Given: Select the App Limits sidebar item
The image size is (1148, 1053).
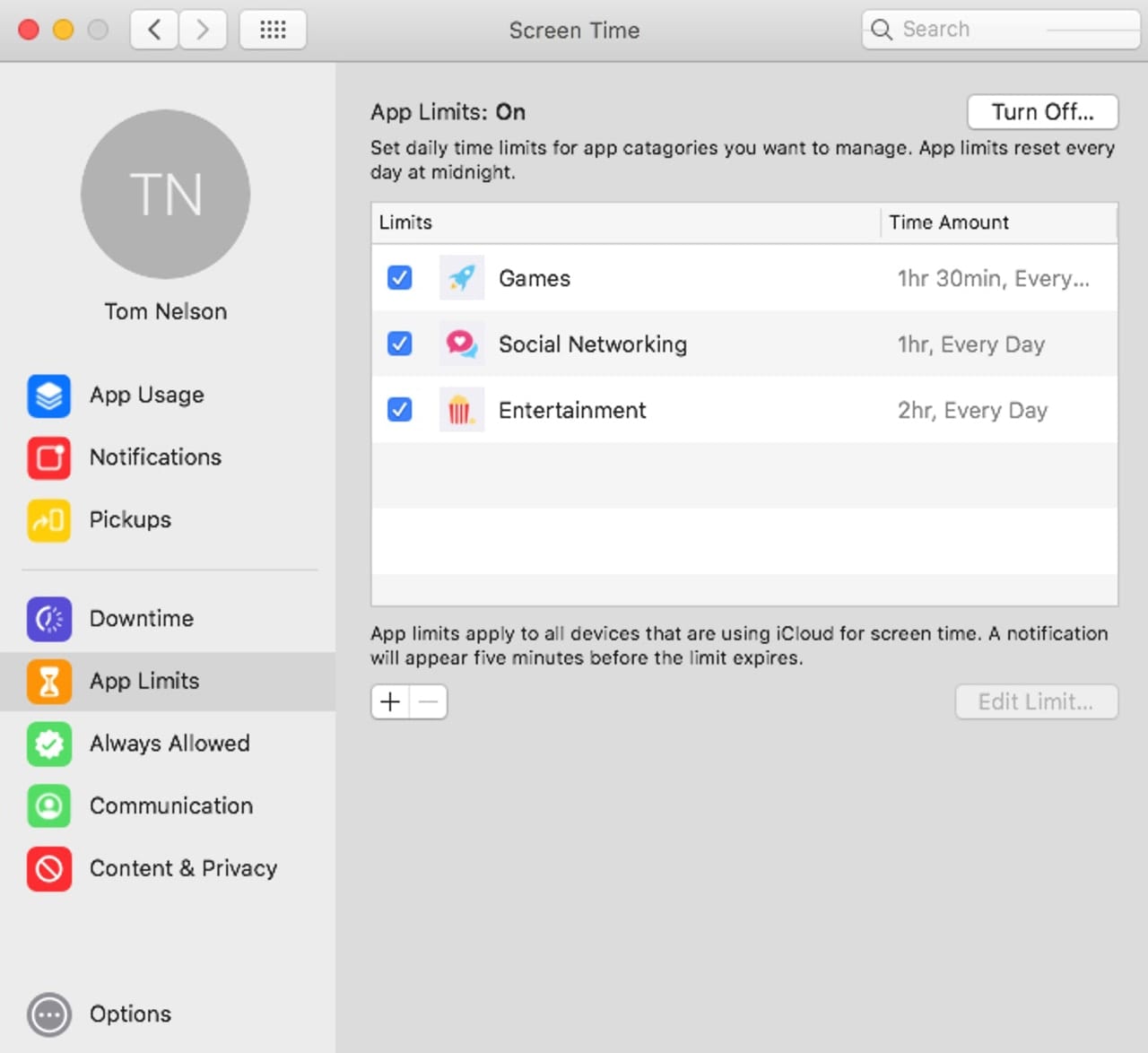Looking at the screenshot, I should point(143,682).
